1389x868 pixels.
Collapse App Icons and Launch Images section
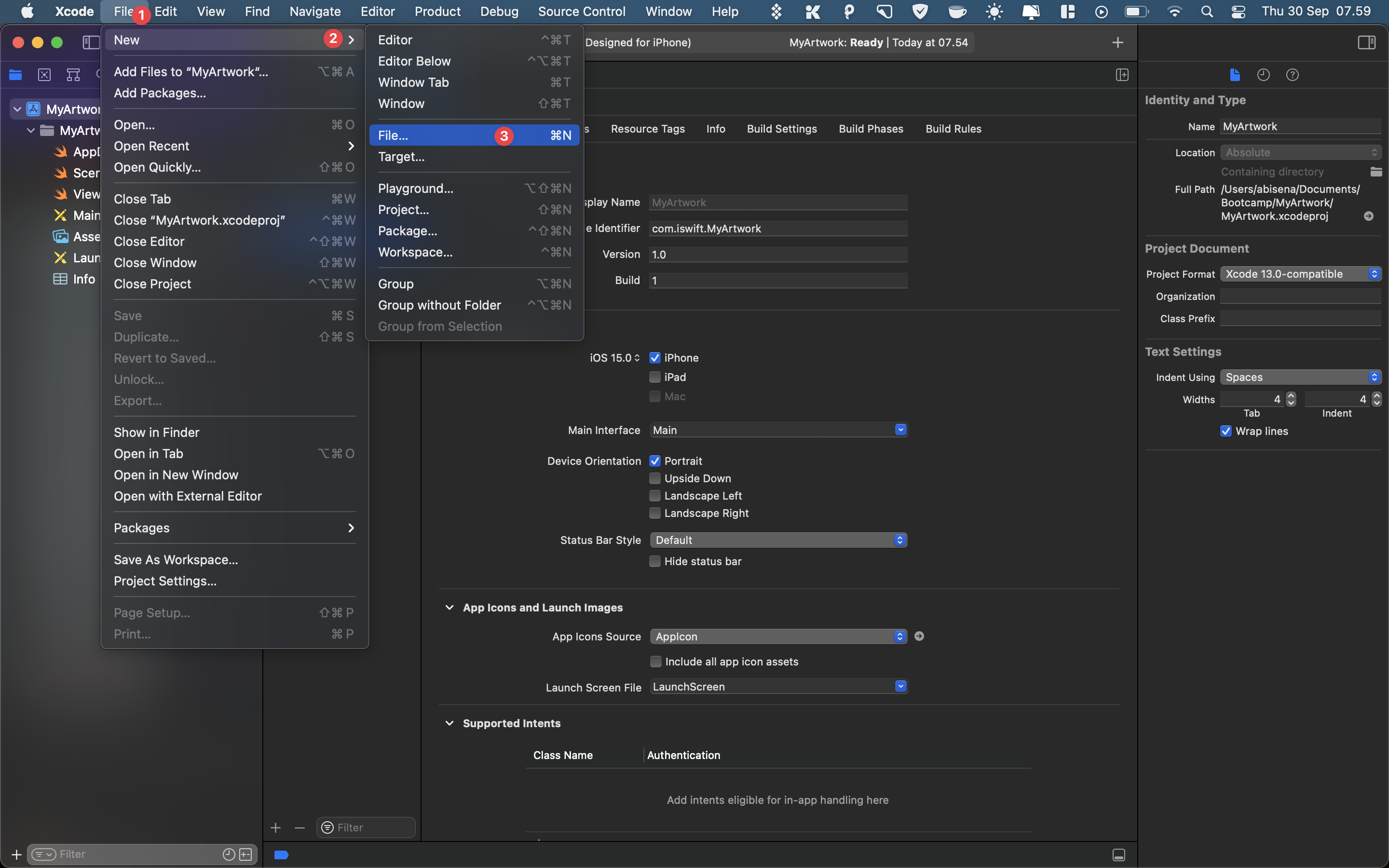pyautogui.click(x=449, y=608)
